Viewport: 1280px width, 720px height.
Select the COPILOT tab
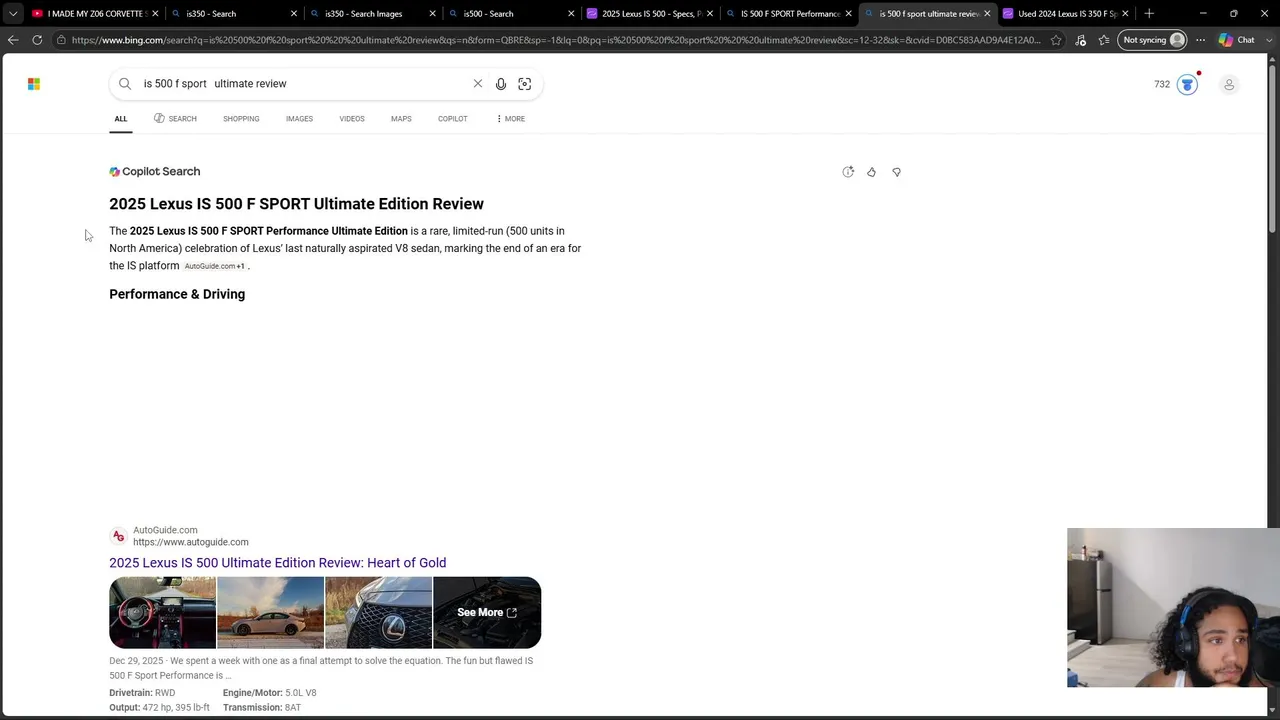tap(453, 119)
